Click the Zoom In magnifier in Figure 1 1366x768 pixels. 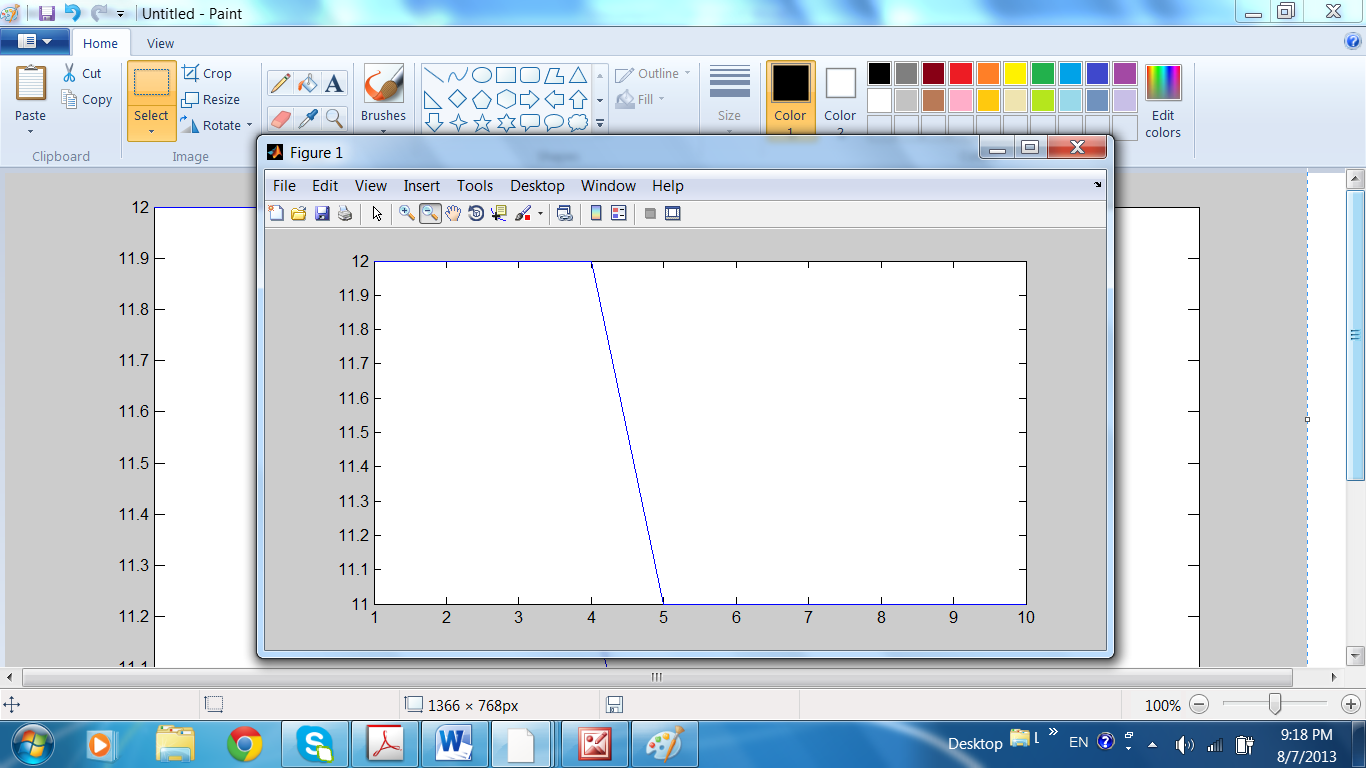pyautogui.click(x=407, y=213)
